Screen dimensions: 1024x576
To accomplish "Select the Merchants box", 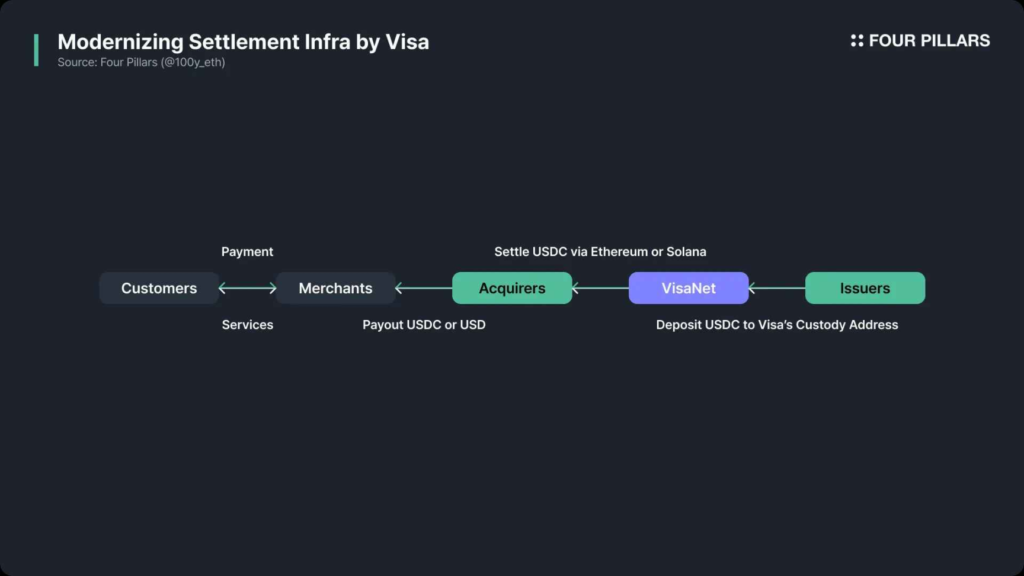I will click(336, 288).
